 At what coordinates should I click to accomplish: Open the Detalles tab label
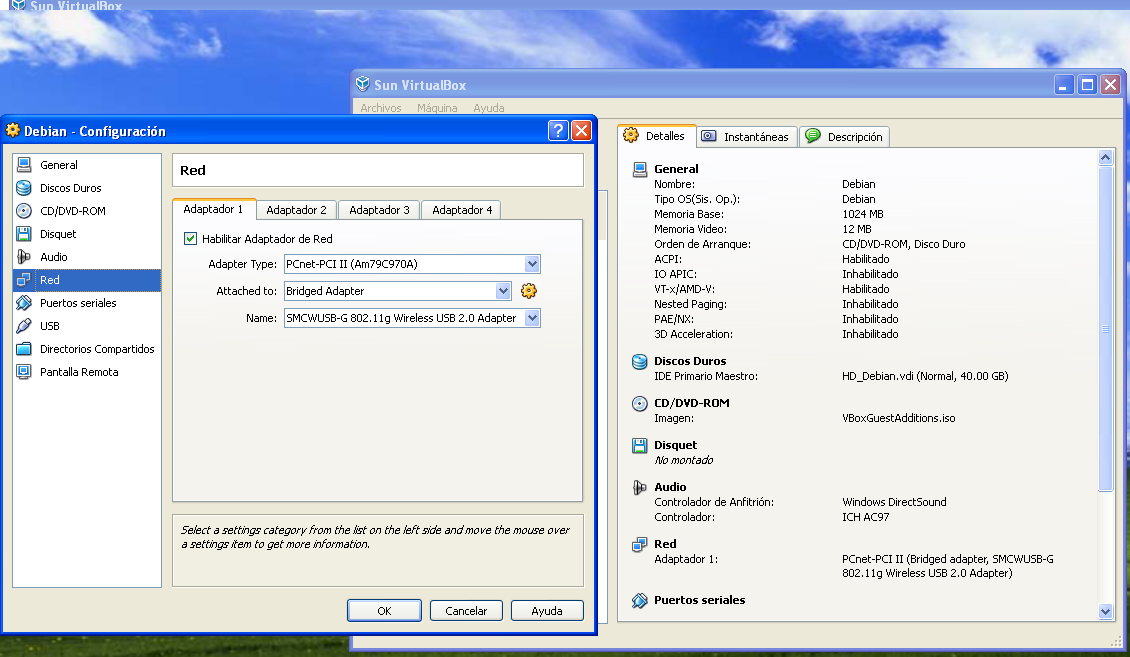click(665, 136)
